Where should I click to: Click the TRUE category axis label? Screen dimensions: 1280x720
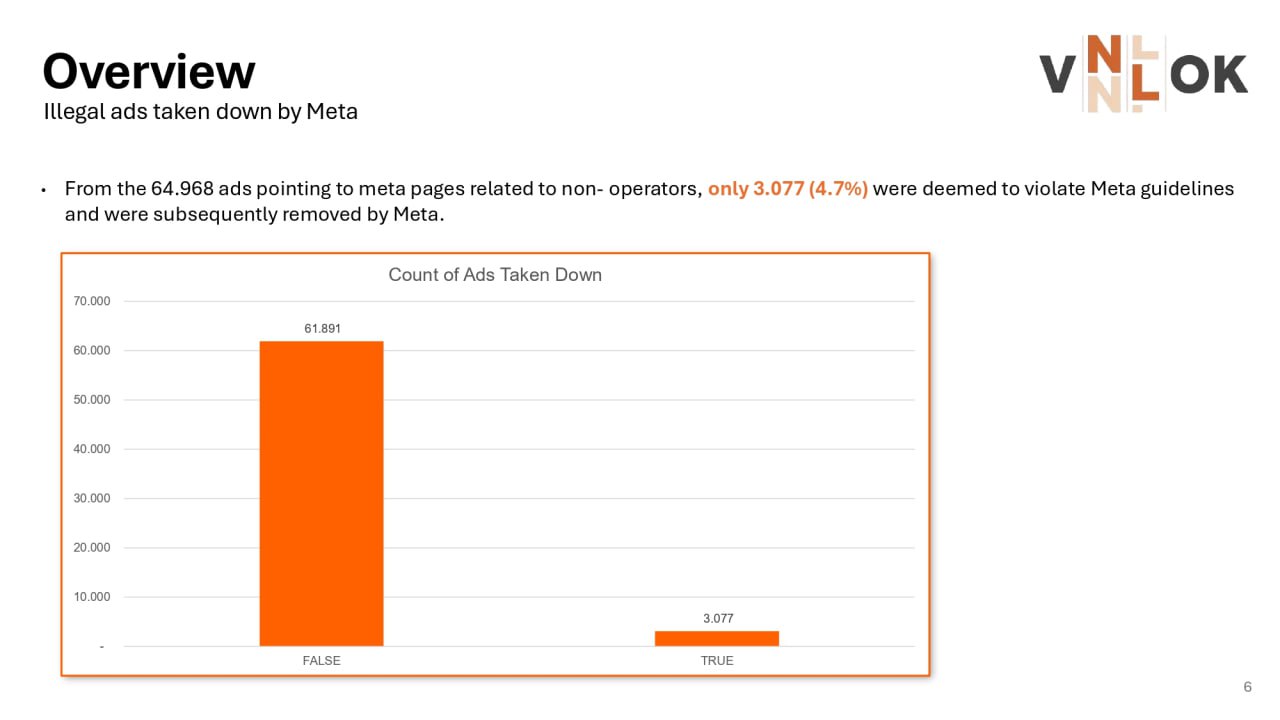pos(717,661)
